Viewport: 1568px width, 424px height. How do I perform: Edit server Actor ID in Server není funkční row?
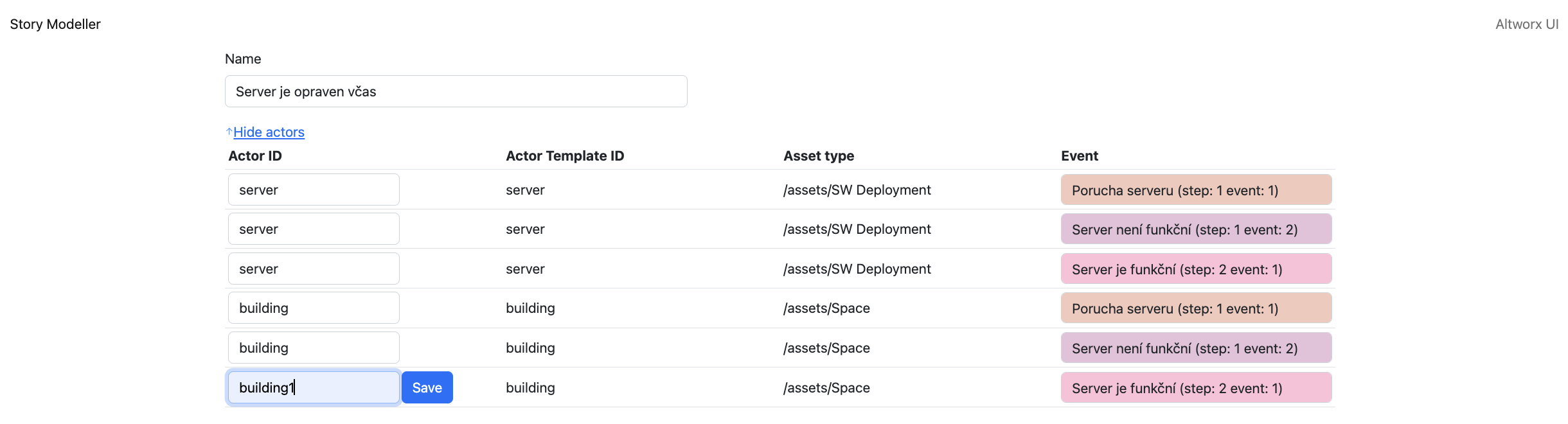tap(314, 229)
